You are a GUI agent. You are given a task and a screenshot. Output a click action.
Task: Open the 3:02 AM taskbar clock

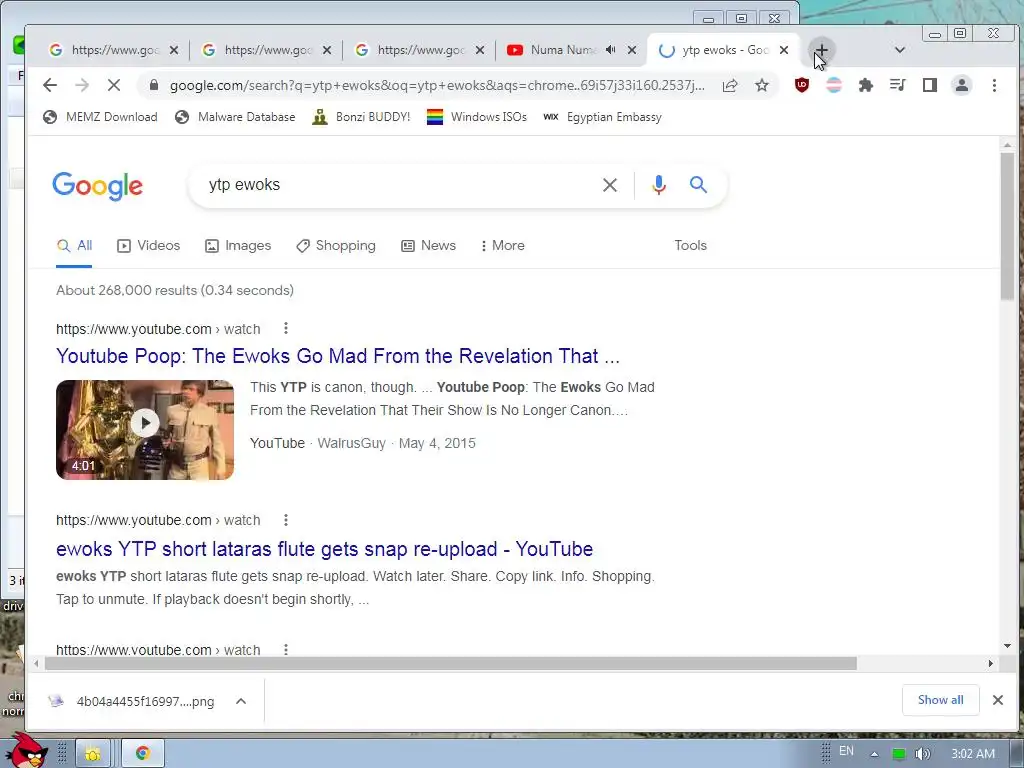pos(973,754)
